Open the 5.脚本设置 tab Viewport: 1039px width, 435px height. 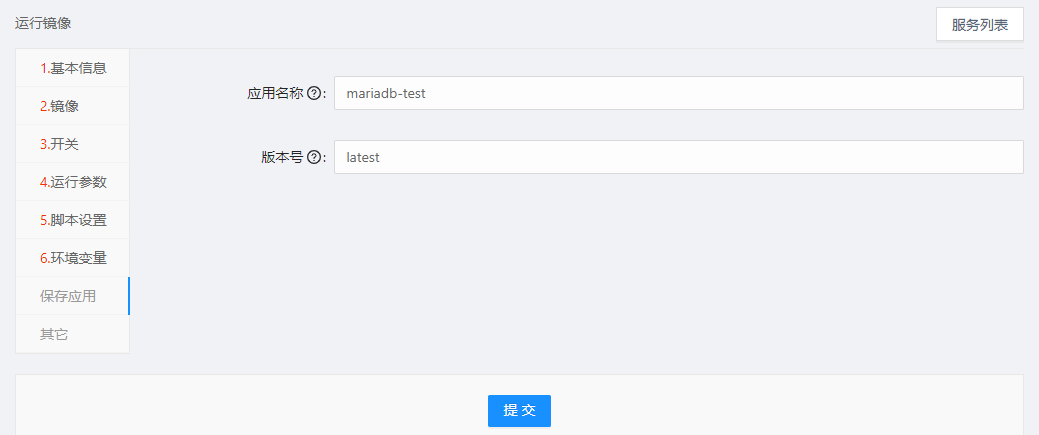pos(73,220)
